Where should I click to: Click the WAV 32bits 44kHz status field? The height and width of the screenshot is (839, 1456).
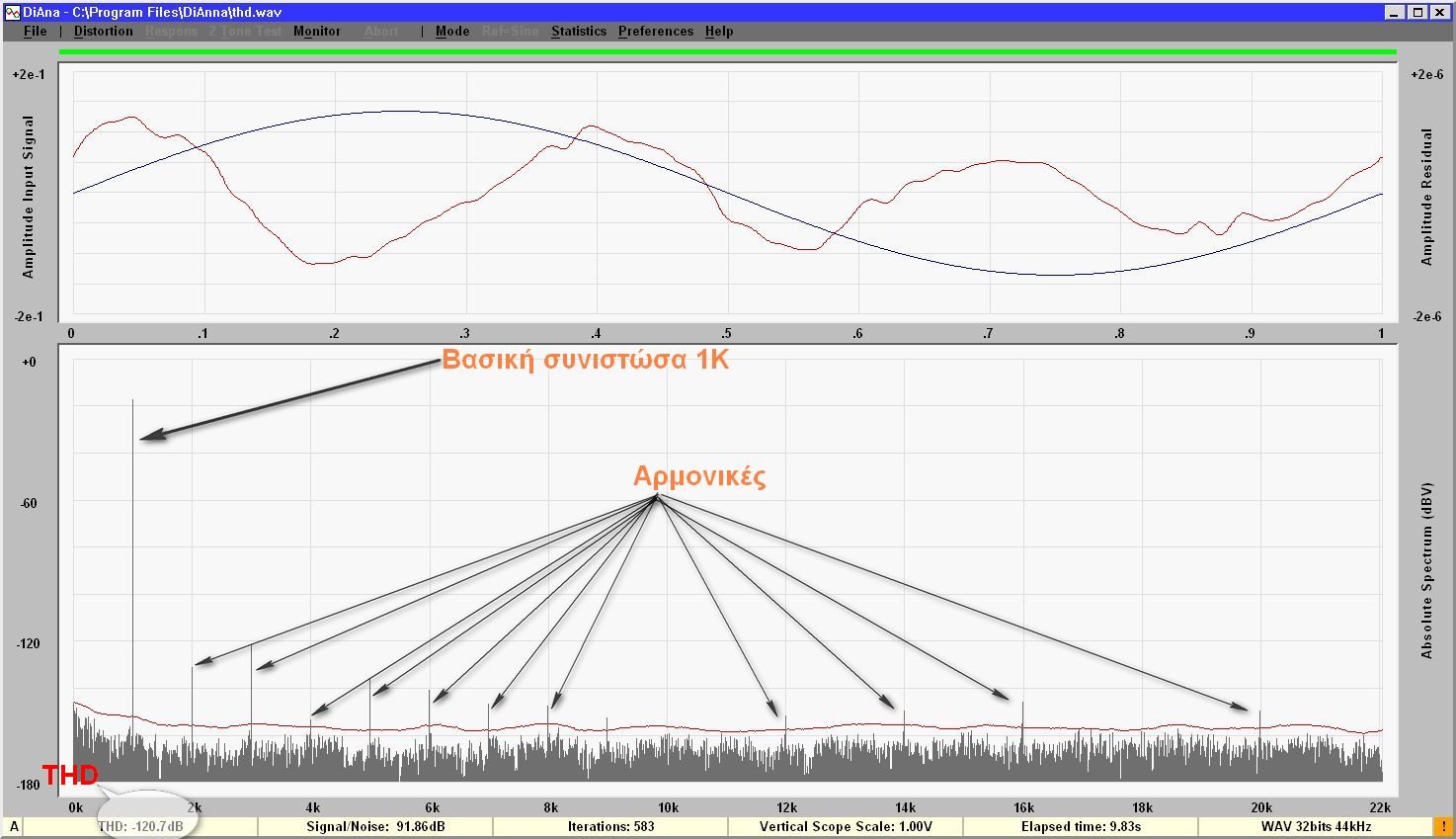click(x=1316, y=827)
